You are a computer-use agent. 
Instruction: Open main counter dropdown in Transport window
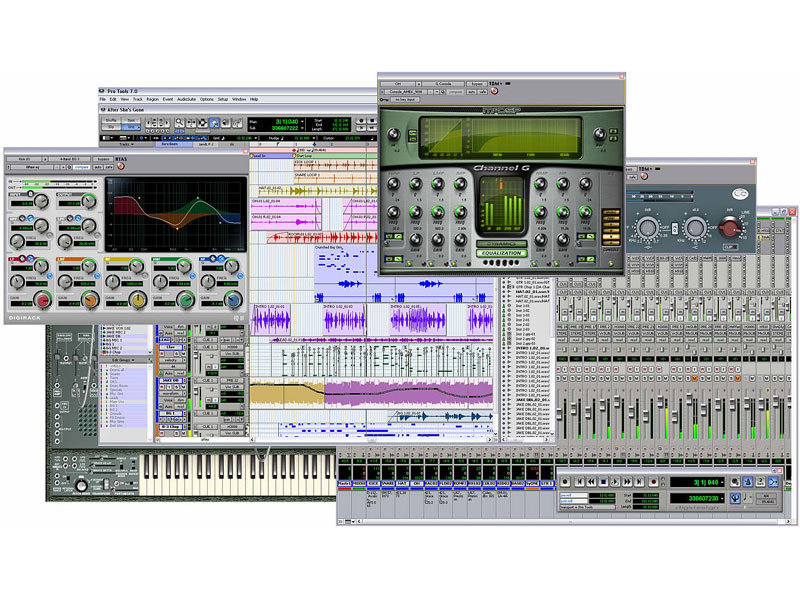pos(722,482)
